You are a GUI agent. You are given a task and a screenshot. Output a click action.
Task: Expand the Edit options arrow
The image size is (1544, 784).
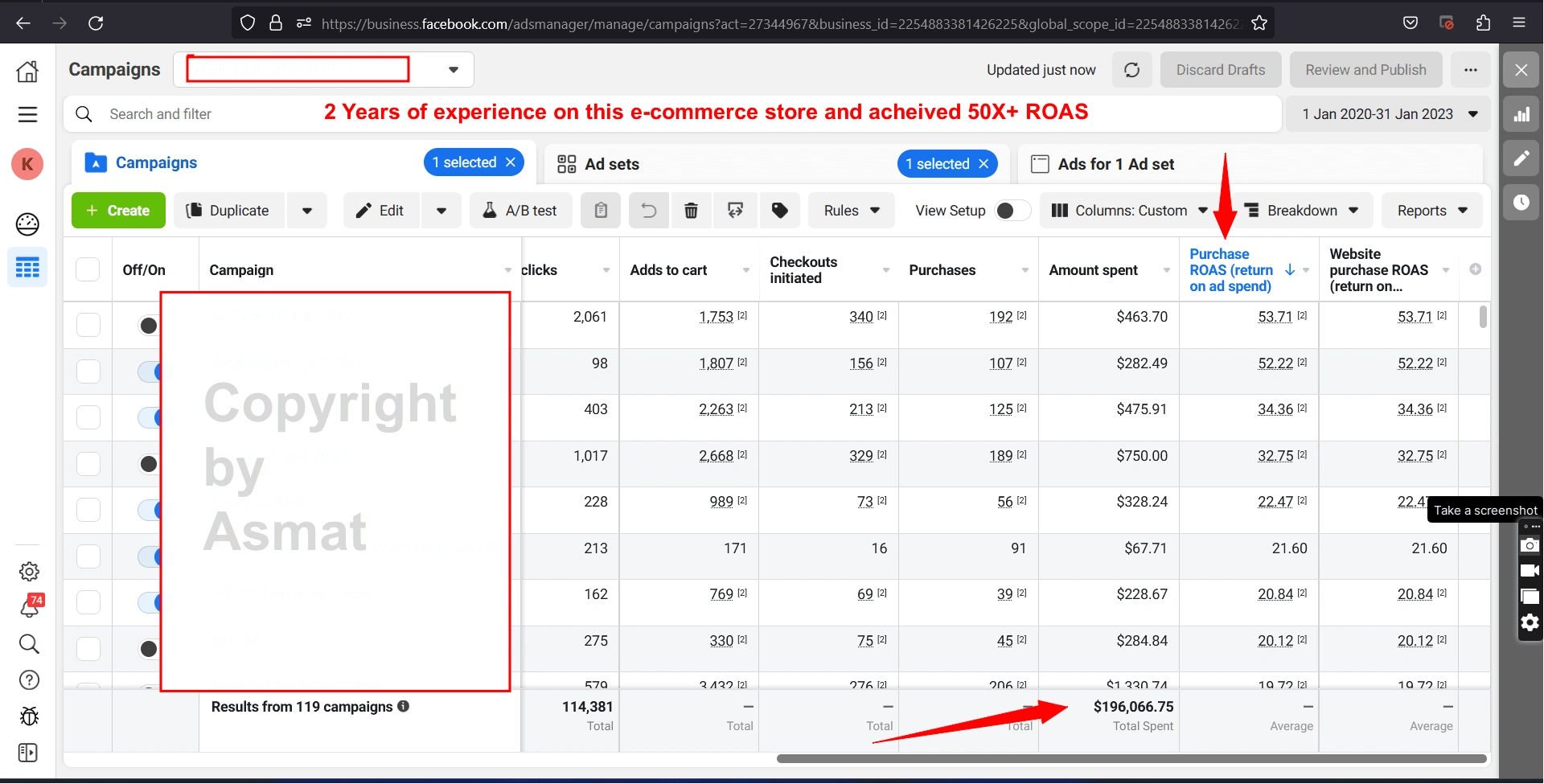[x=441, y=211]
